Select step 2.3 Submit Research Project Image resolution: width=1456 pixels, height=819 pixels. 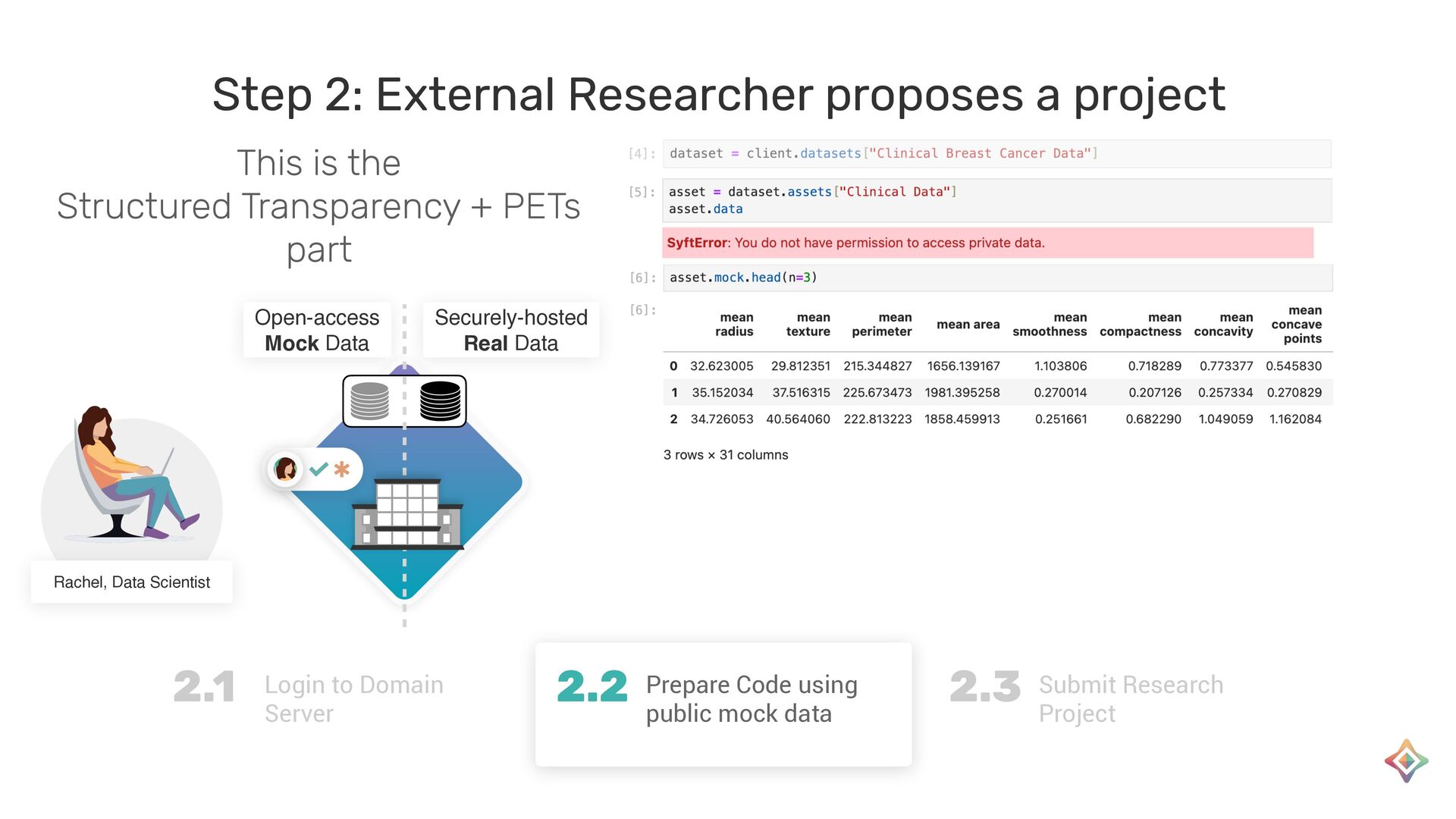(x=1087, y=698)
